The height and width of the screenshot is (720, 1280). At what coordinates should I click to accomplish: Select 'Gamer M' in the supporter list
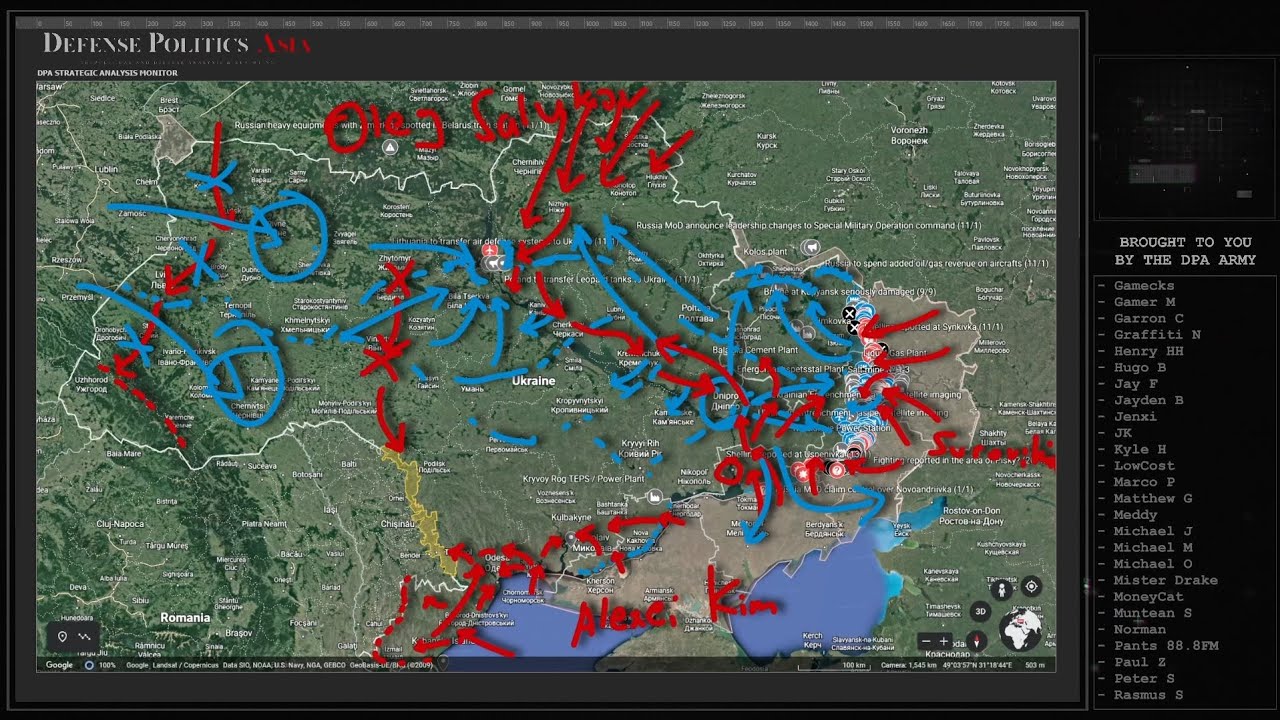1144,302
